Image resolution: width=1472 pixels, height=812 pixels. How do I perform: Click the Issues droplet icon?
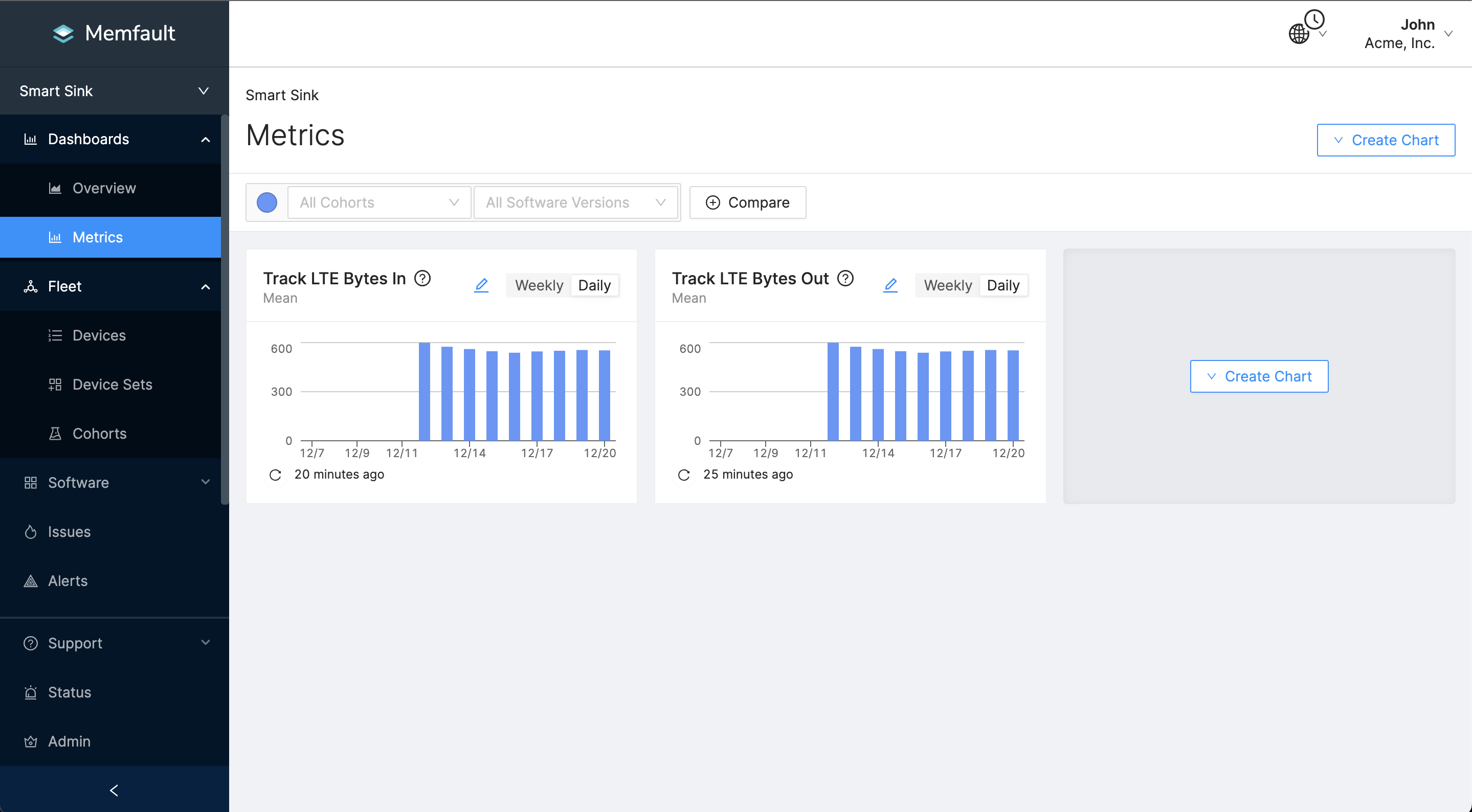coord(31,531)
